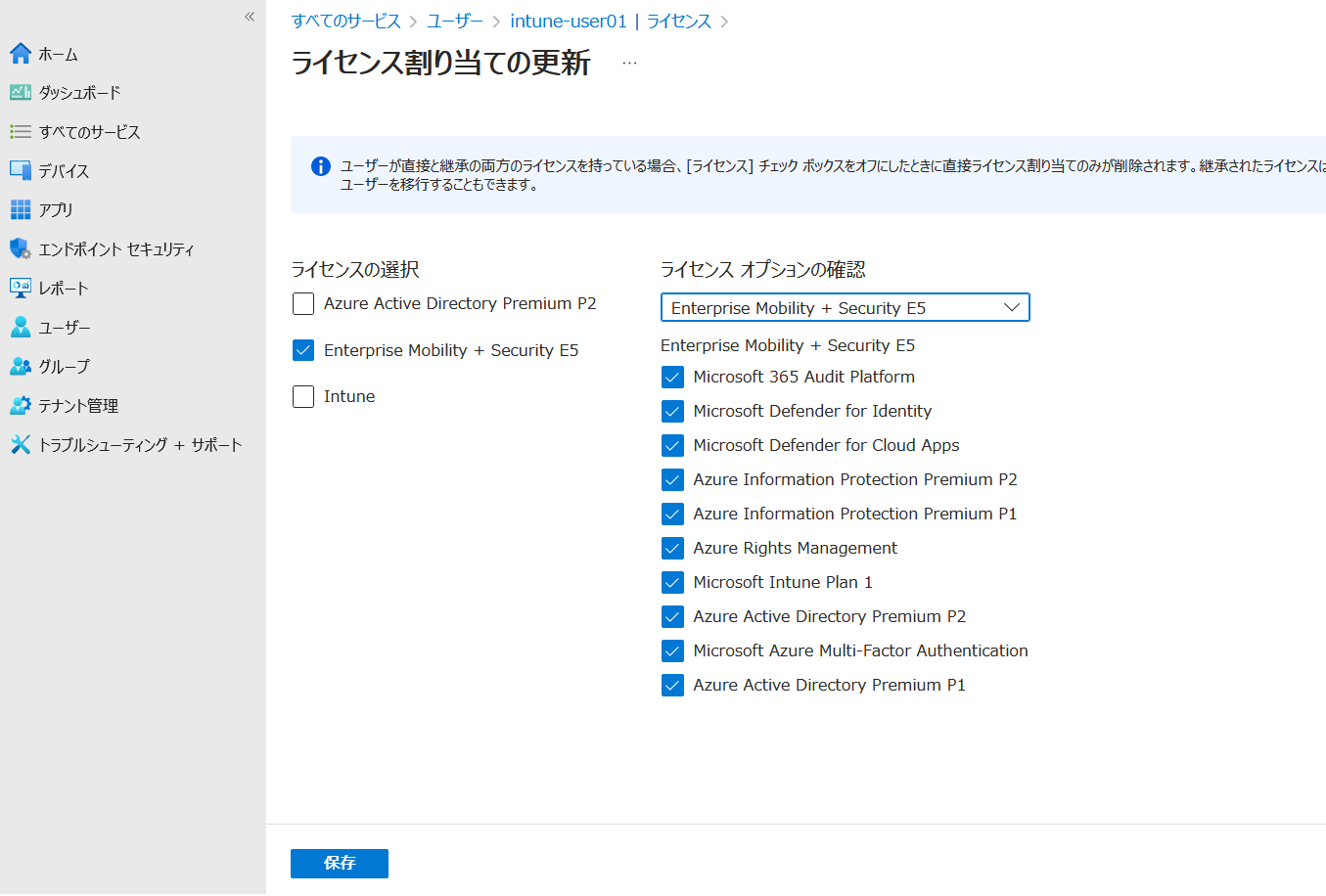Screen dimensions: 1326x896
Task: Uncheck Azure Rights Management option
Action: (672, 548)
